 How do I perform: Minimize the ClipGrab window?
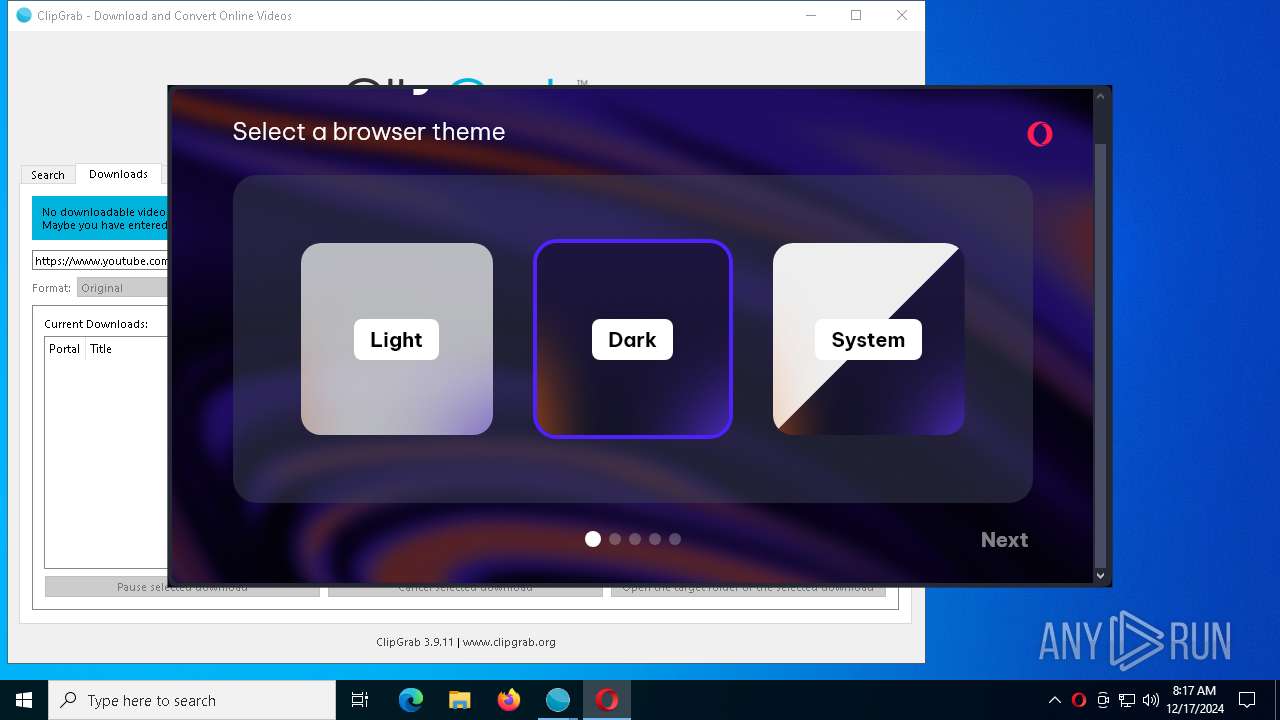[811, 15]
